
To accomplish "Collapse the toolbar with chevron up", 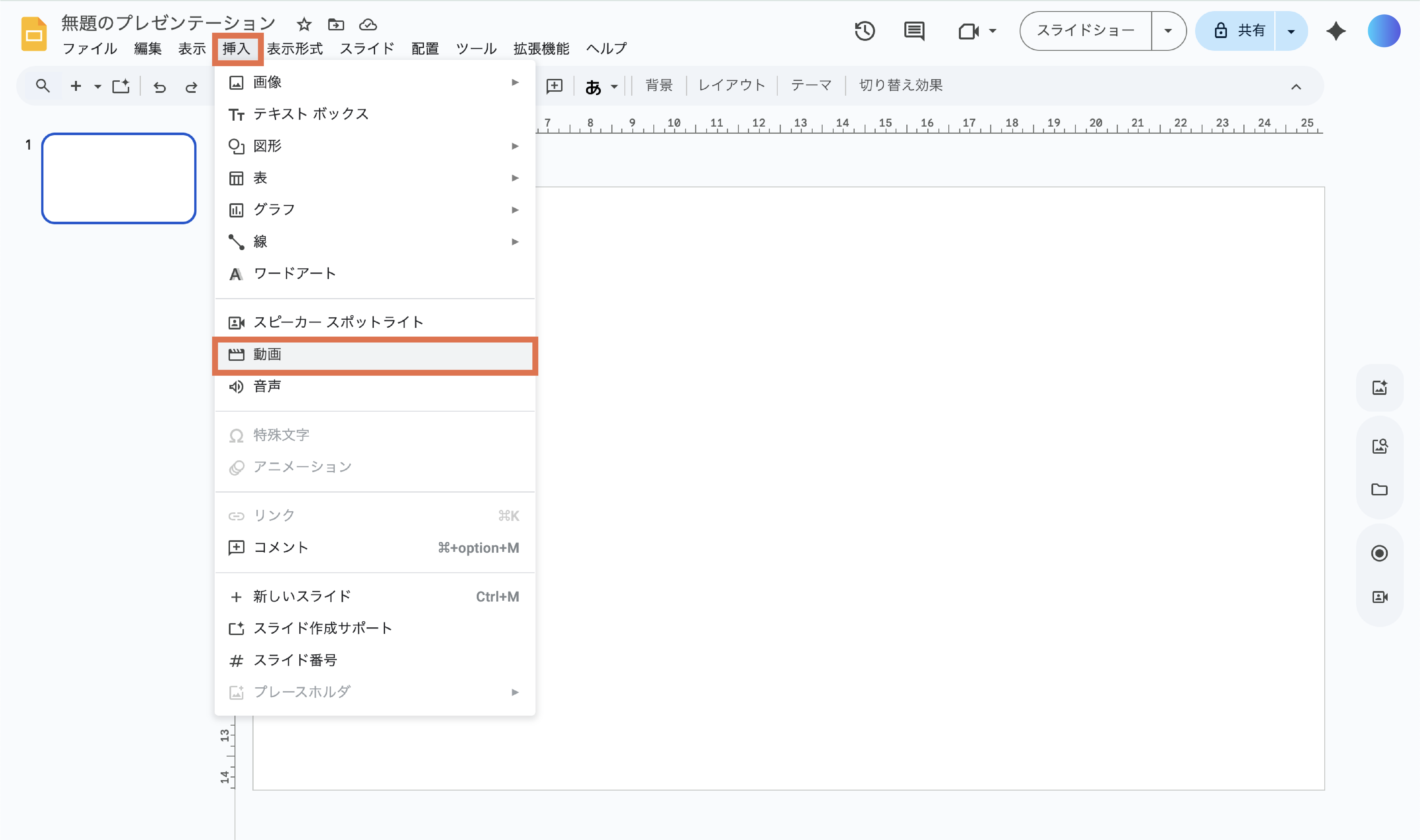I will coord(1295,87).
